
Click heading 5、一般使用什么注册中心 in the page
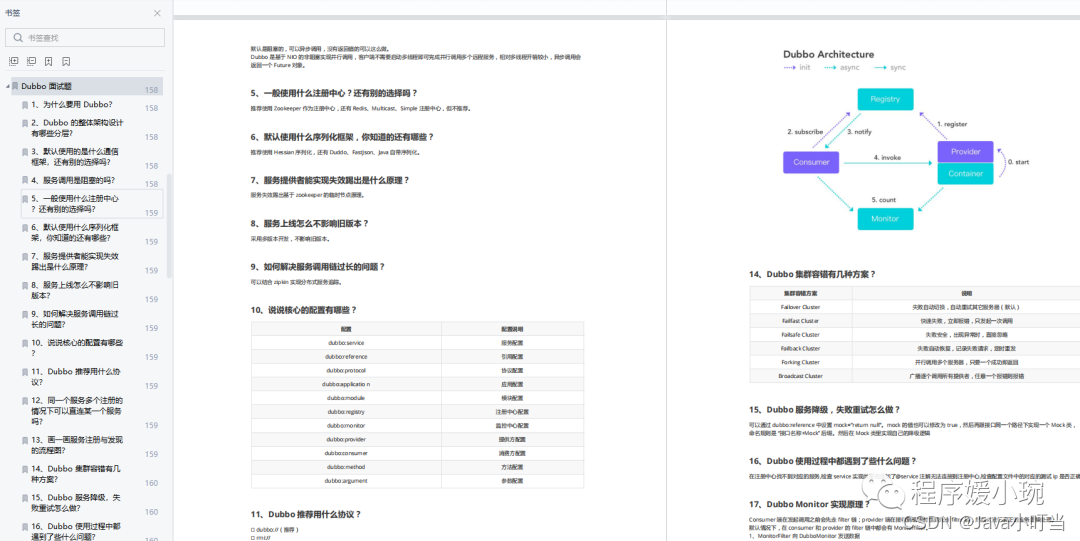tap(334, 93)
